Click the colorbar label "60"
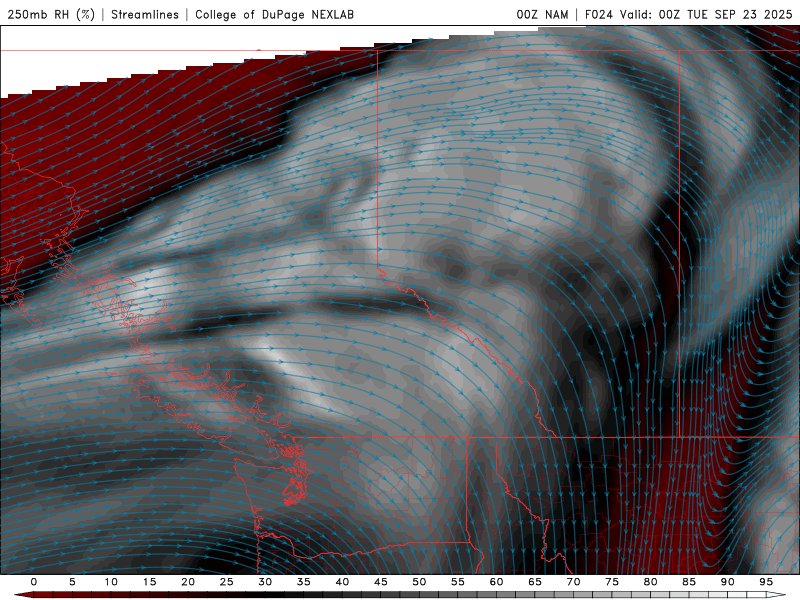This screenshot has width=800, height=600. (x=496, y=582)
